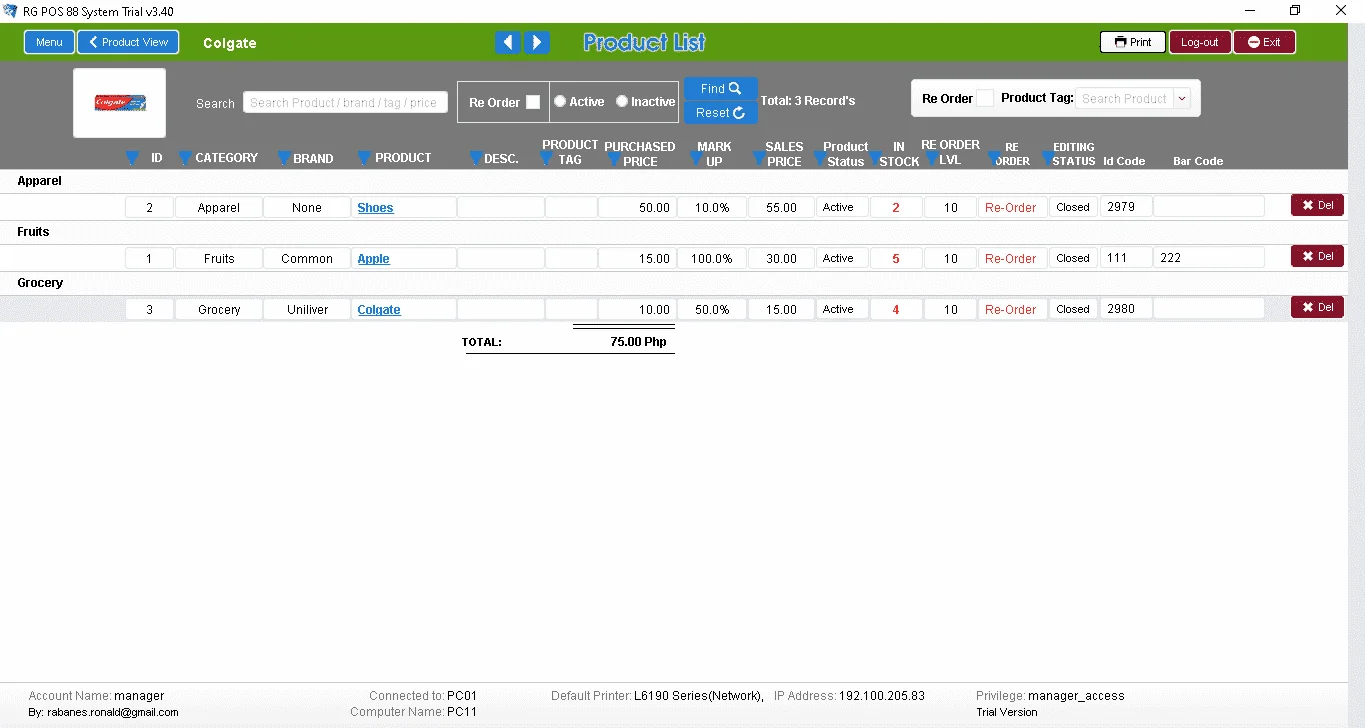Image resolution: width=1365 pixels, height=728 pixels.
Task: Click the filter icon beside PURCHASED PRICE column
Action: click(x=614, y=159)
